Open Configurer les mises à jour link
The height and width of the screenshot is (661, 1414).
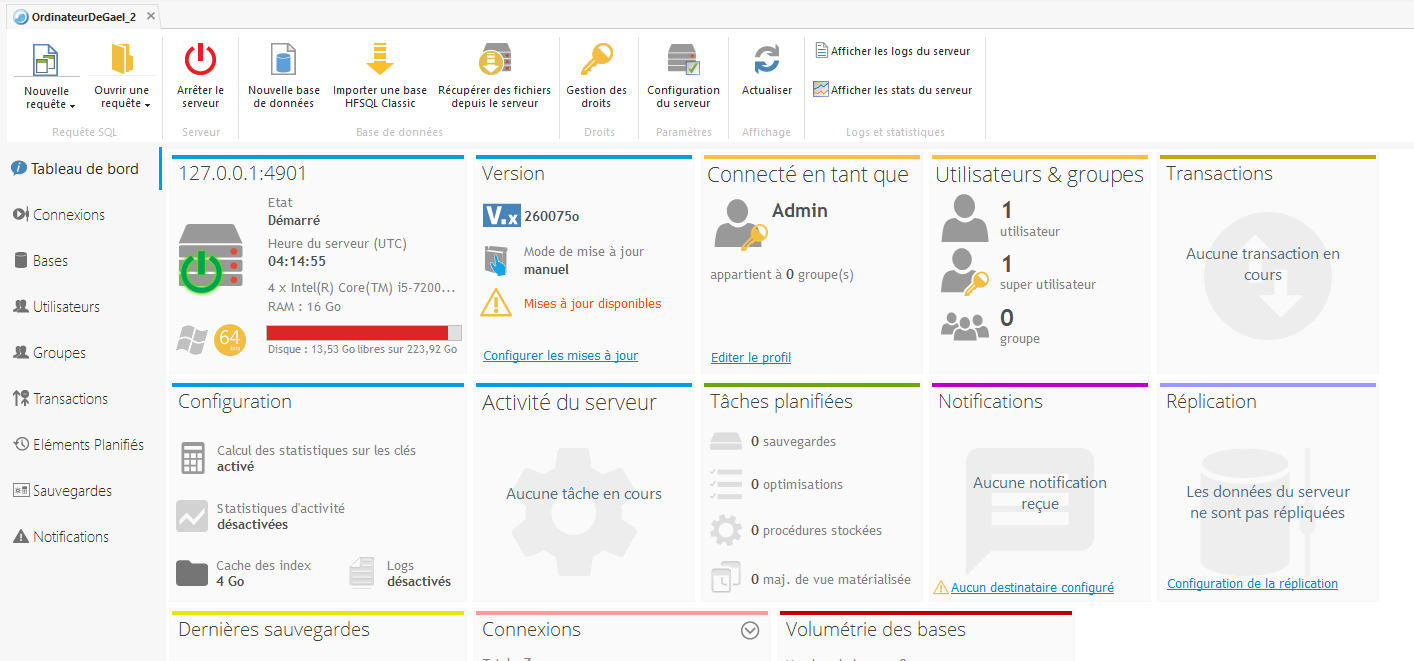[x=560, y=356]
